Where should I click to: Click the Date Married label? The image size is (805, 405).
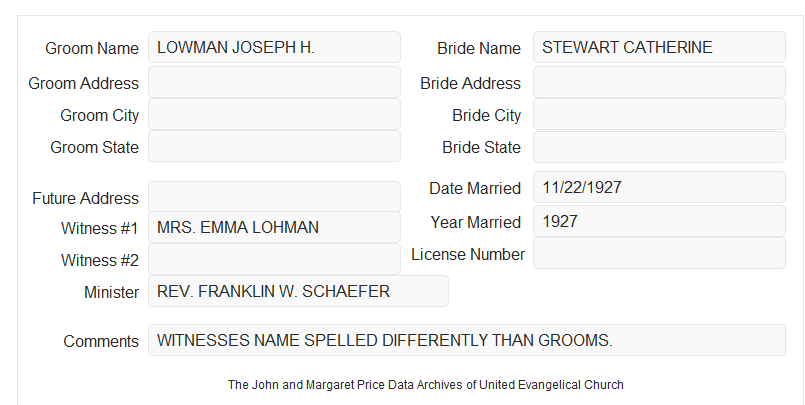pyautogui.click(x=475, y=188)
